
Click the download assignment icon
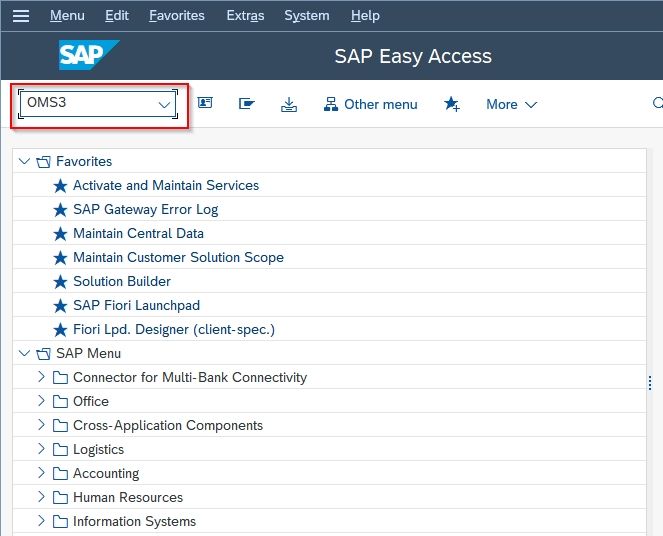pos(289,104)
